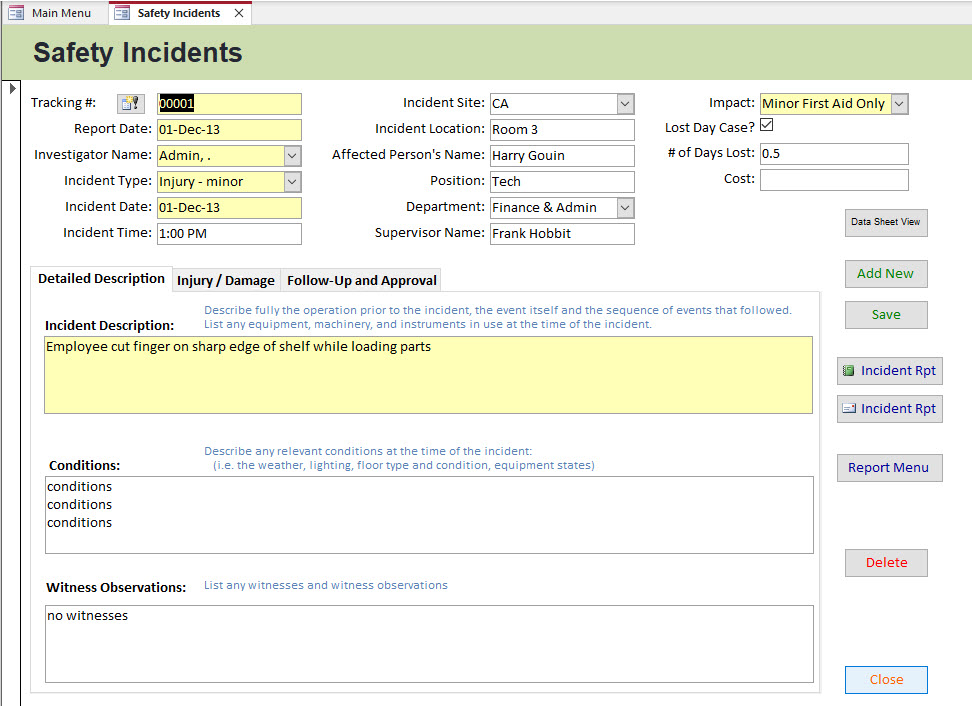
Task: Click into the Cost input field
Action: click(x=834, y=180)
